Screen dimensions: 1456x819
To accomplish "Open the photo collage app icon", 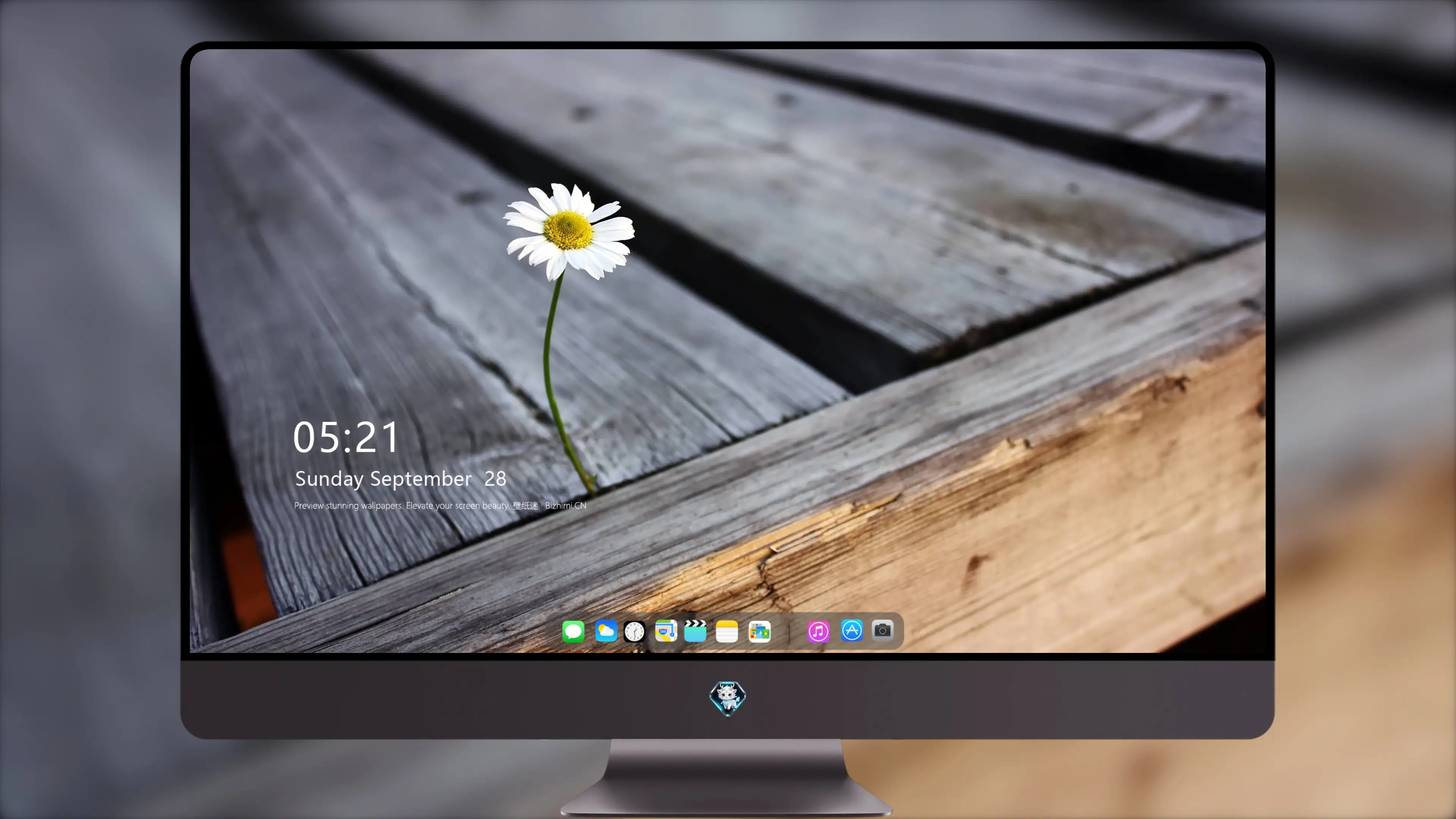I will pos(759,631).
